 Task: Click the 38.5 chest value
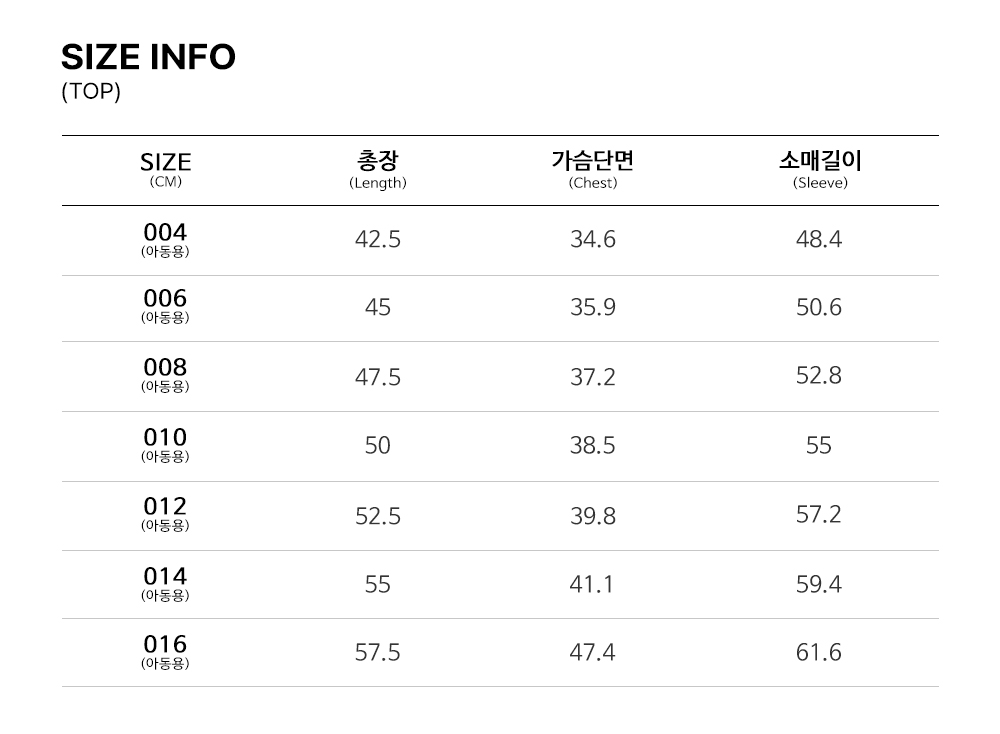593,446
